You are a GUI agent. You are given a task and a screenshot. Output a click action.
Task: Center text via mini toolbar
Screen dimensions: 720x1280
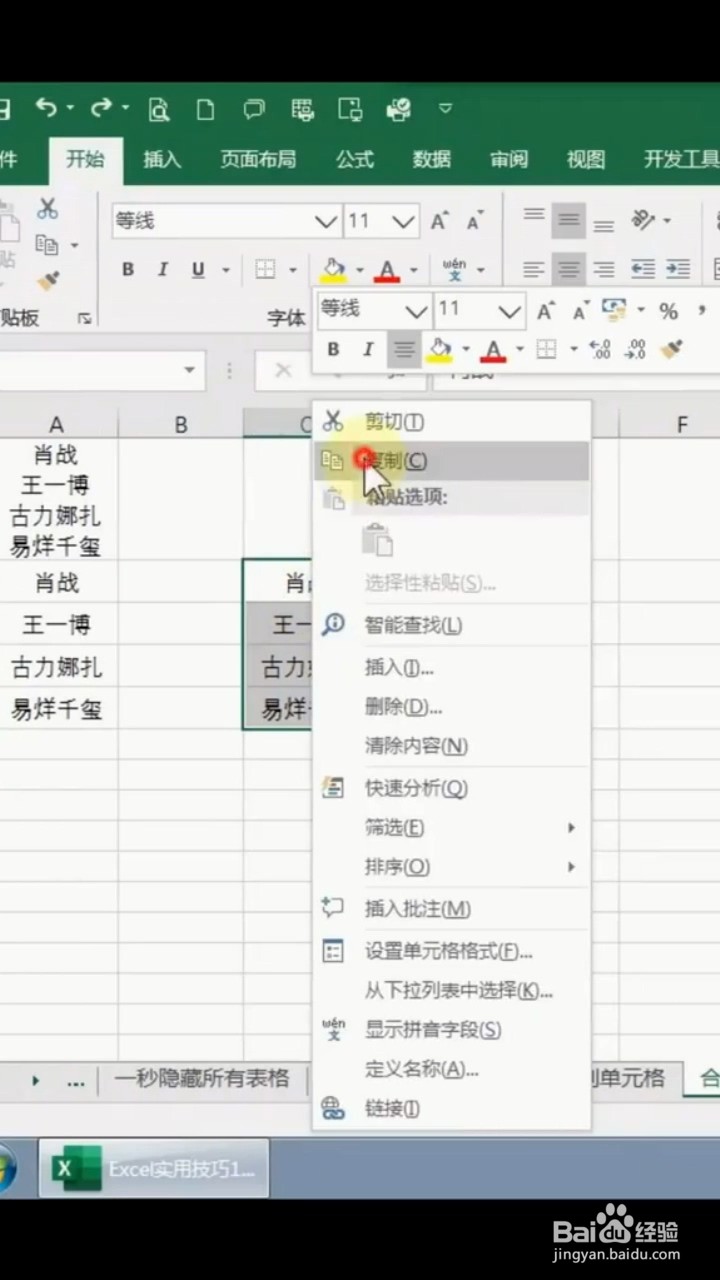(x=404, y=349)
